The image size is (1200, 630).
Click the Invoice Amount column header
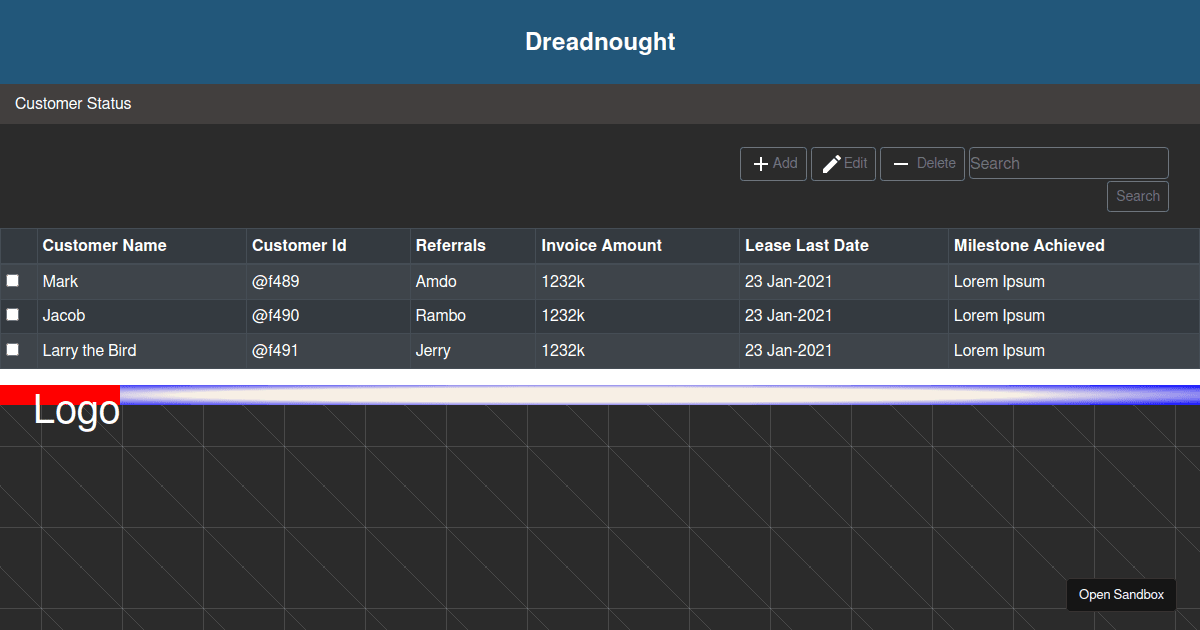(638, 246)
